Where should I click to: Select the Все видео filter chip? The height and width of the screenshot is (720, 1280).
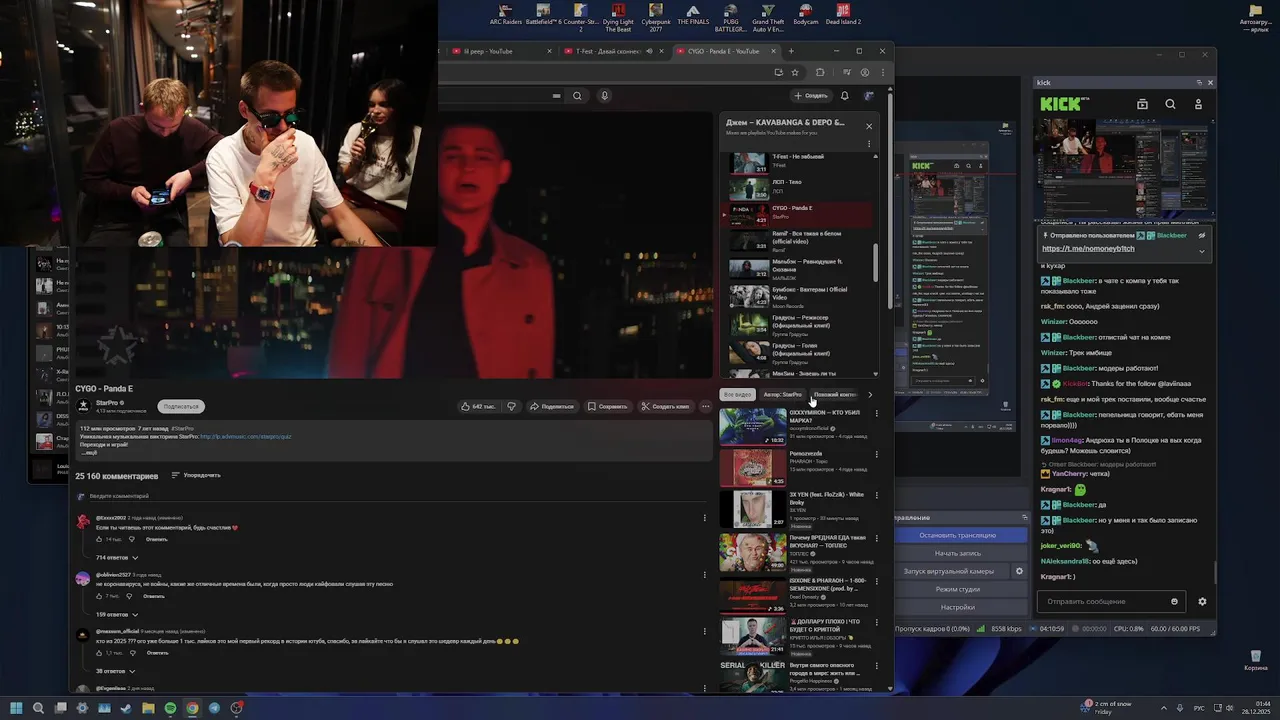click(737, 394)
